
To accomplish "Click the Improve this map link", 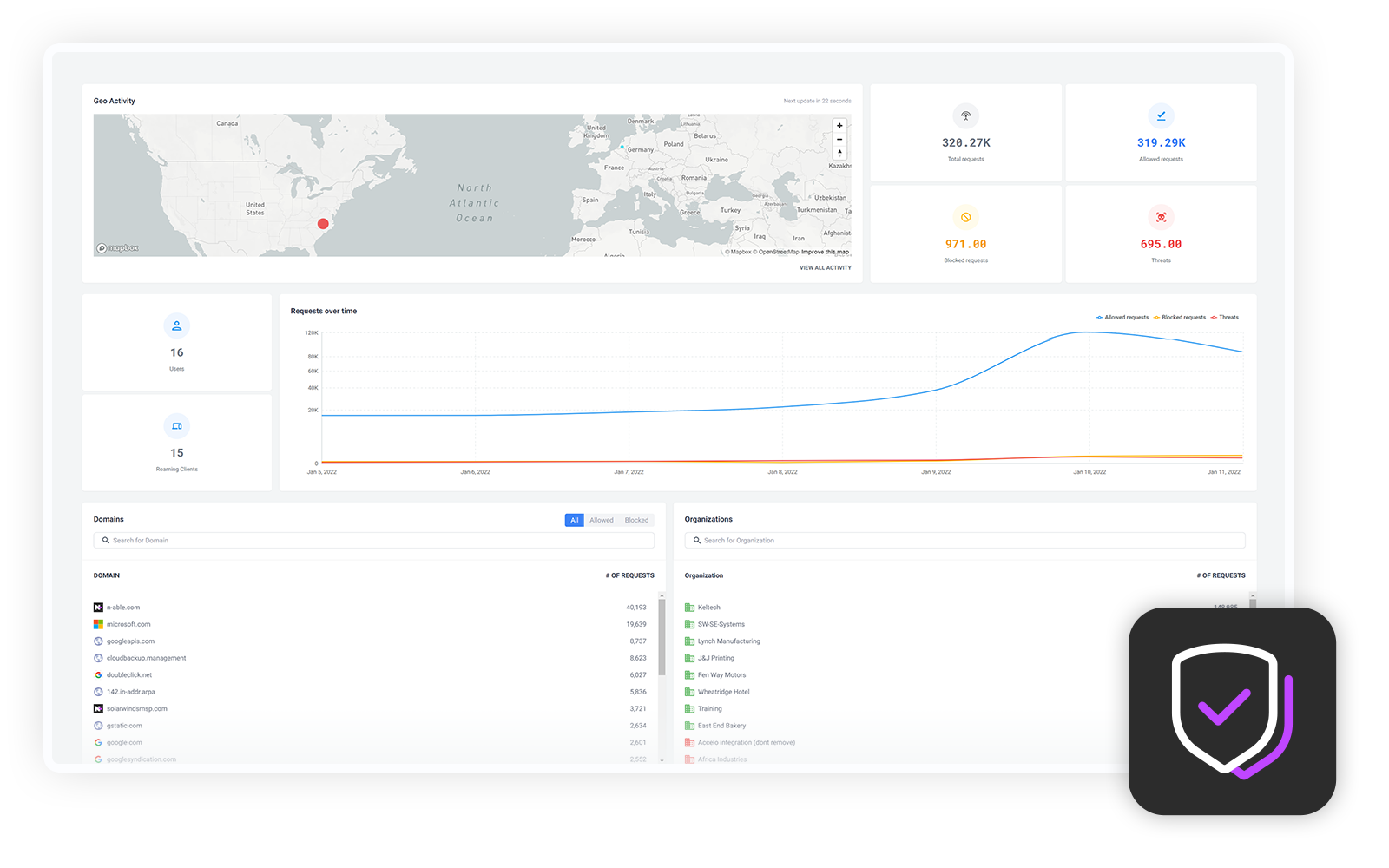I will [825, 253].
